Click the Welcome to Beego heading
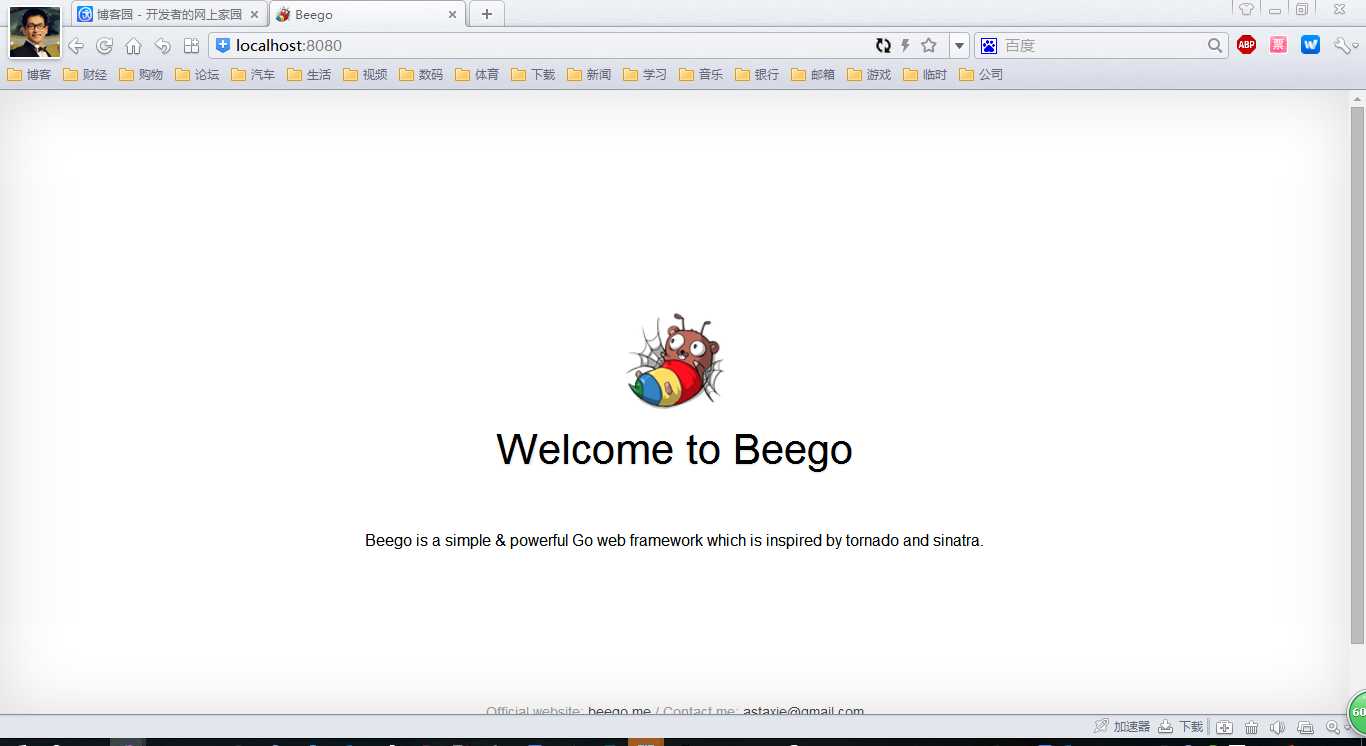Screen dimensions: 1366x746 coord(674,449)
